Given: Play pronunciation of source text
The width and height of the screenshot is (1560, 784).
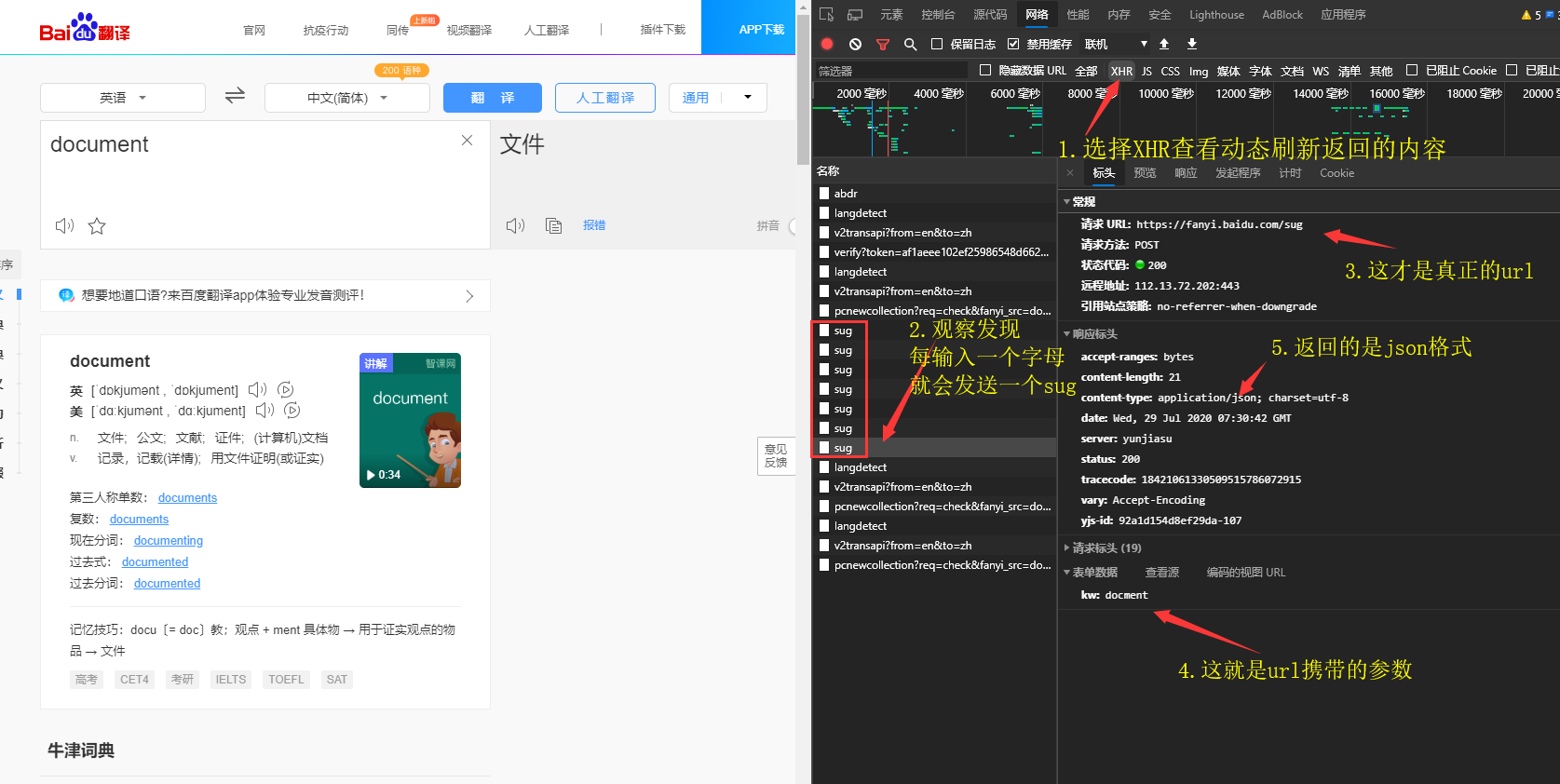Looking at the screenshot, I should pyautogui.click(x=64, y=225).
